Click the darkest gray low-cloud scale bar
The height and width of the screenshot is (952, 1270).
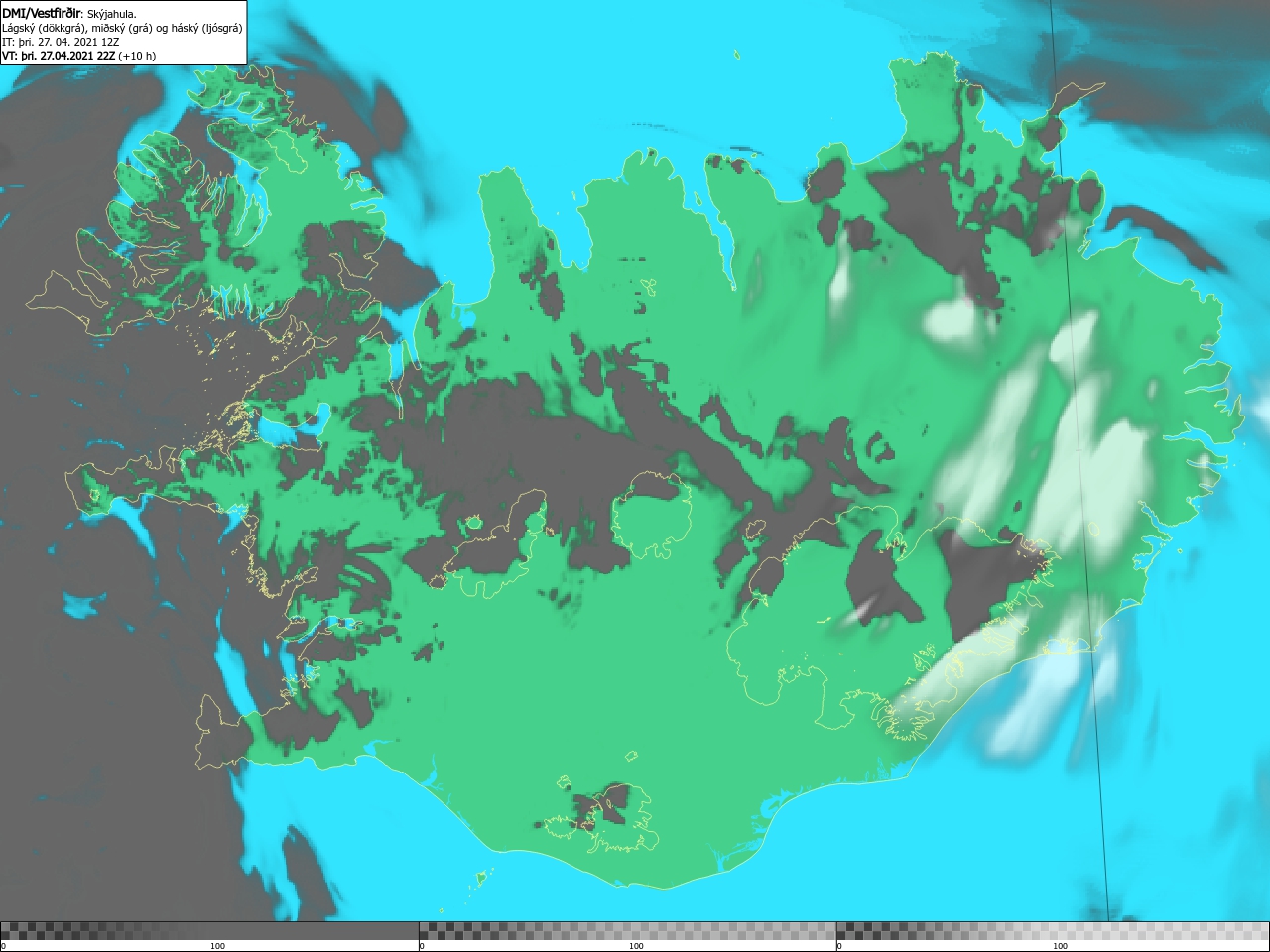[209, 930]
